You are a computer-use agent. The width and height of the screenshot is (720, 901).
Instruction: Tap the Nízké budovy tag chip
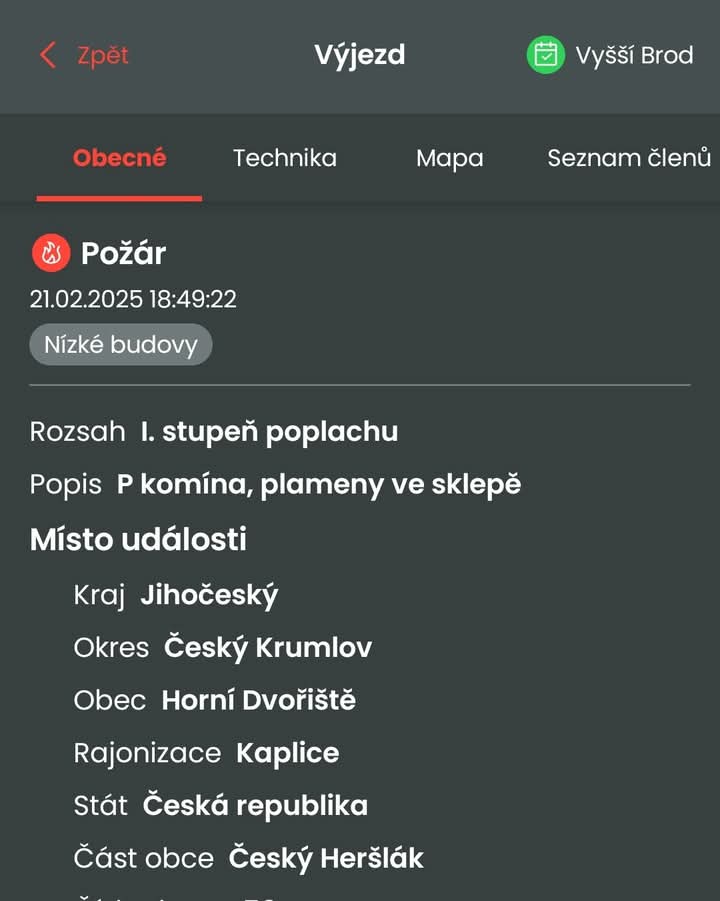tap(121, 344)
